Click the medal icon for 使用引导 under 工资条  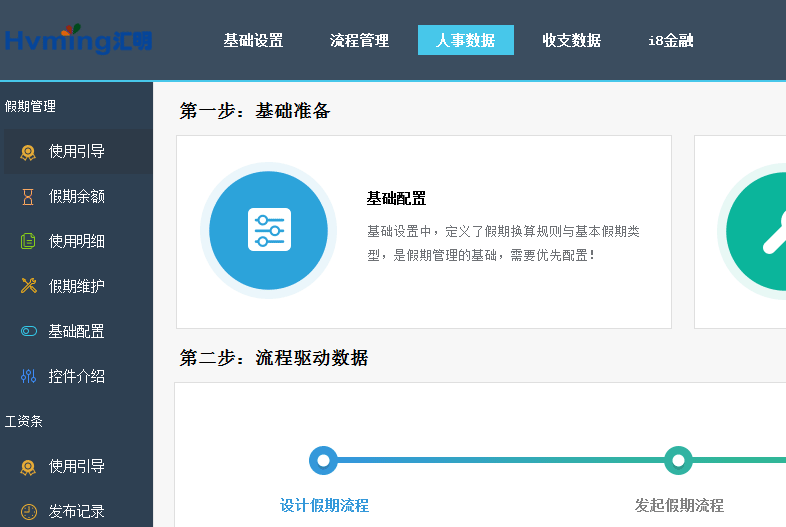28,467
